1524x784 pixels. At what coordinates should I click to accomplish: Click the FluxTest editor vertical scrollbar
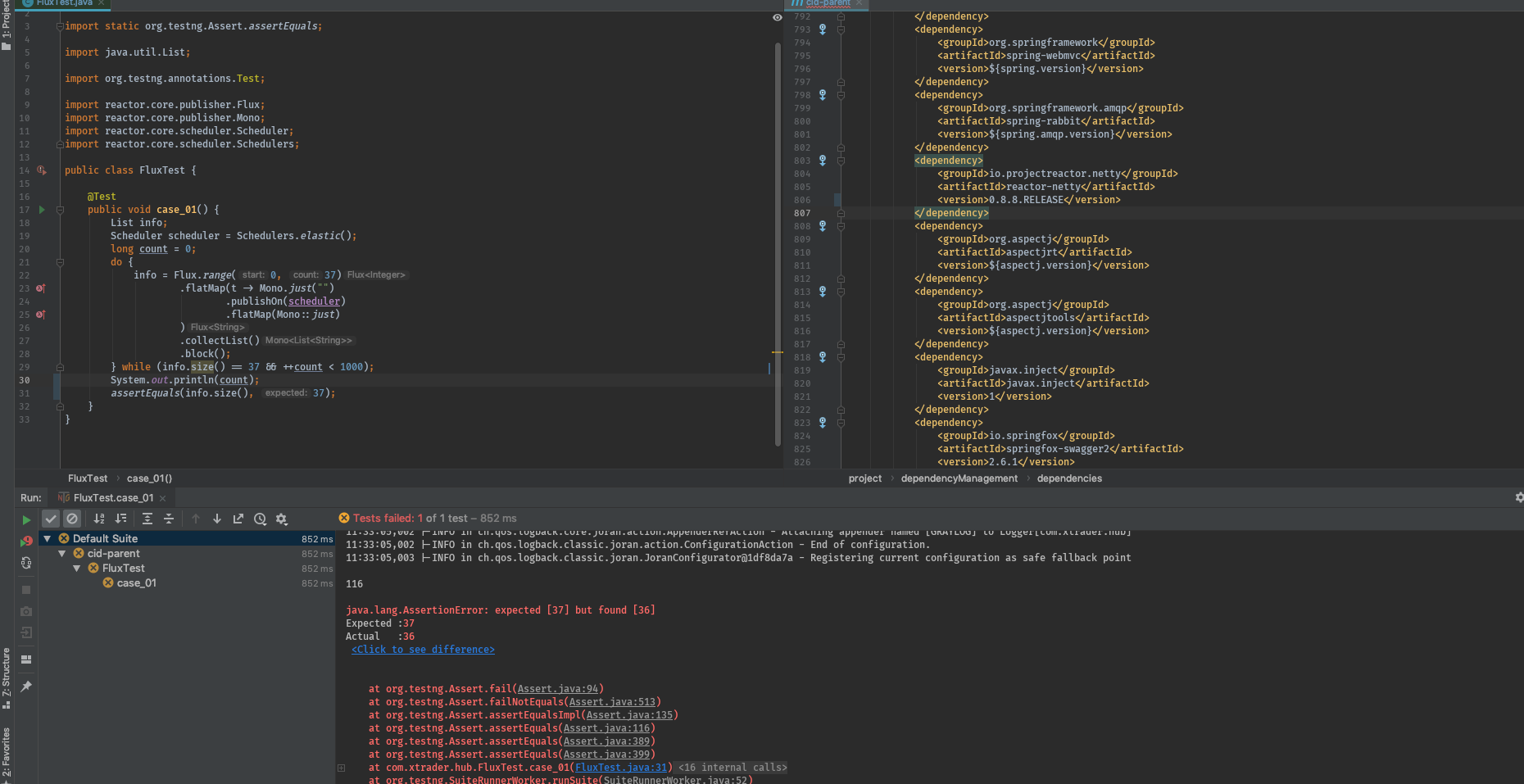778,244
